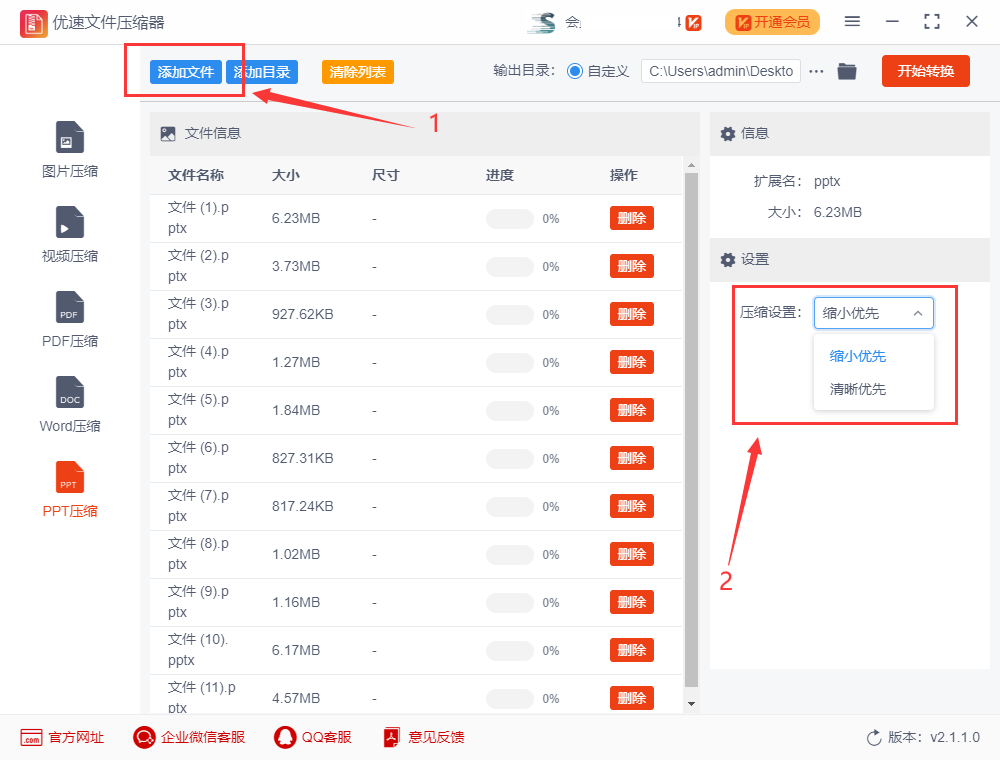Open the 压缩设置 dropdown box
1000x760 pixels.
(873, 313)
